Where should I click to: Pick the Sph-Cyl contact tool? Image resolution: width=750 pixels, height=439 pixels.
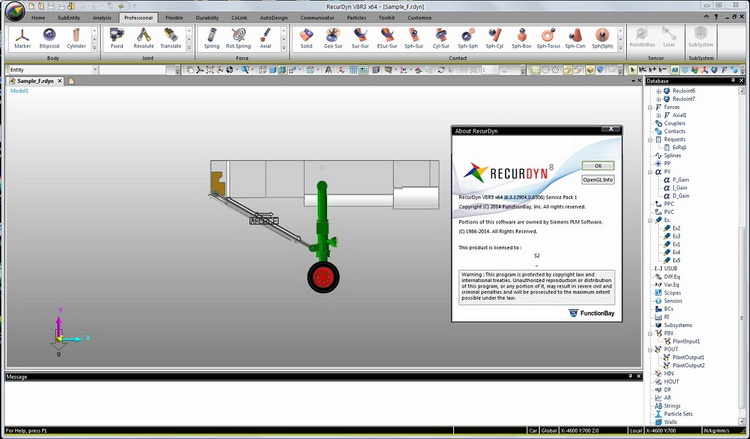[494, 39]
